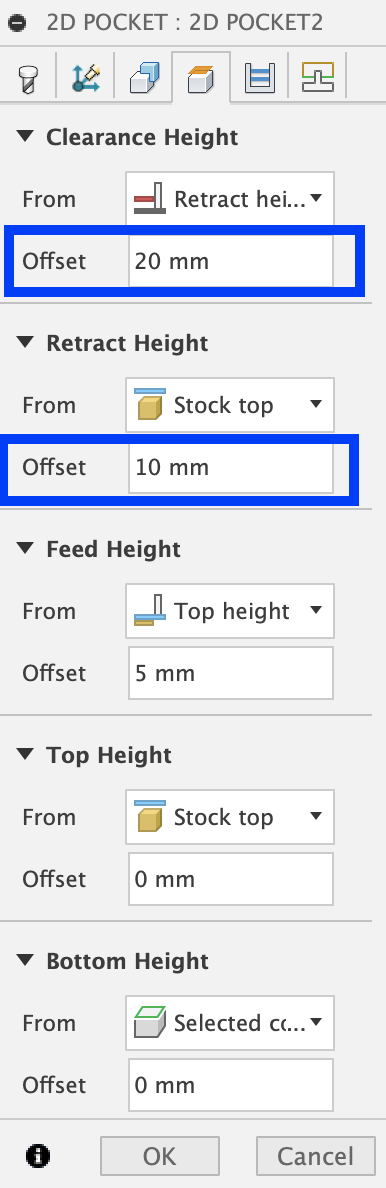The image size is (386, 1188).
Task: Click the OK button
Action: point(160,1156)
